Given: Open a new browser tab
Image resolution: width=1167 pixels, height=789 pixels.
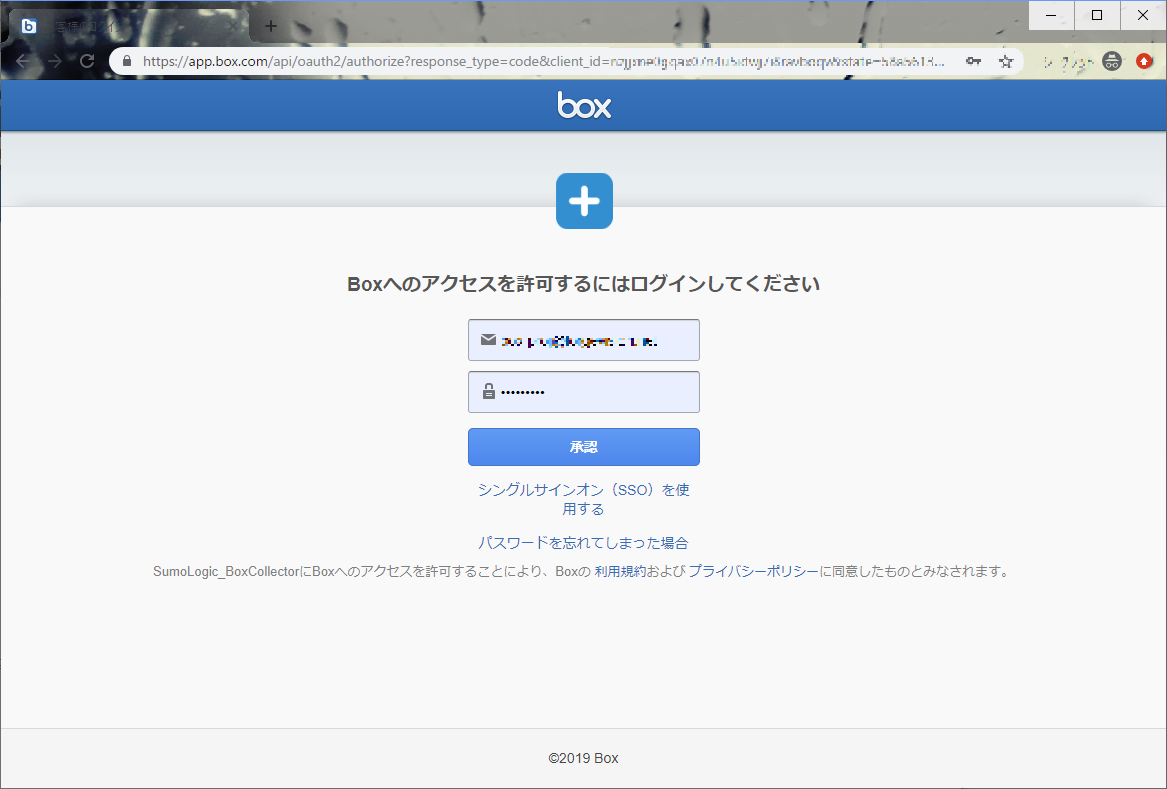Looking at the screenshot, I should (x=271, y=26).
